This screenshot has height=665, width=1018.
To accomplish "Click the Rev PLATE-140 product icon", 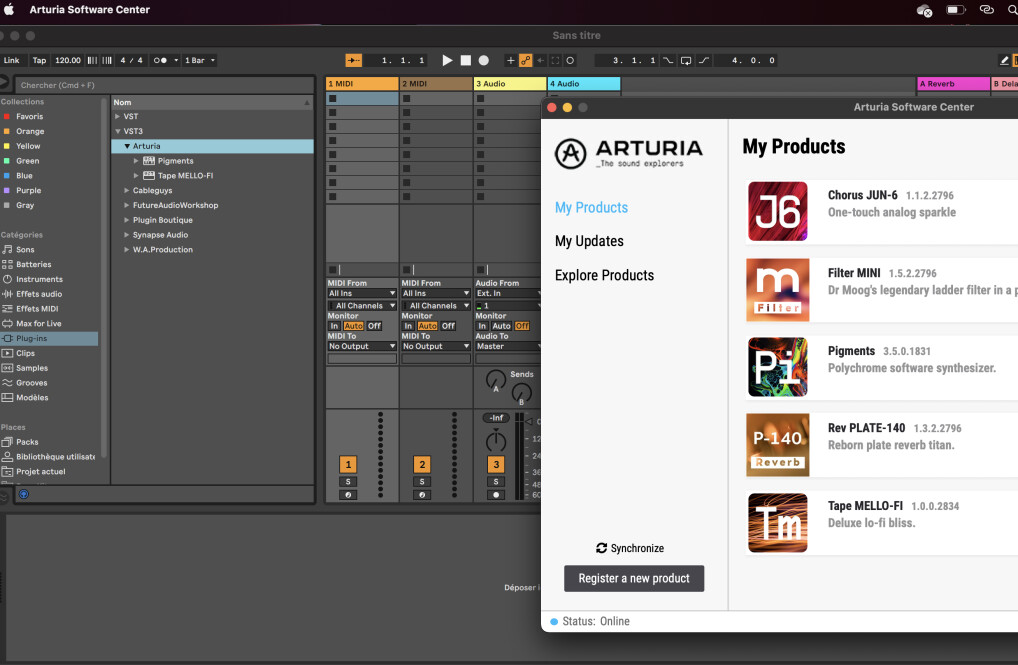I will 777,445.
